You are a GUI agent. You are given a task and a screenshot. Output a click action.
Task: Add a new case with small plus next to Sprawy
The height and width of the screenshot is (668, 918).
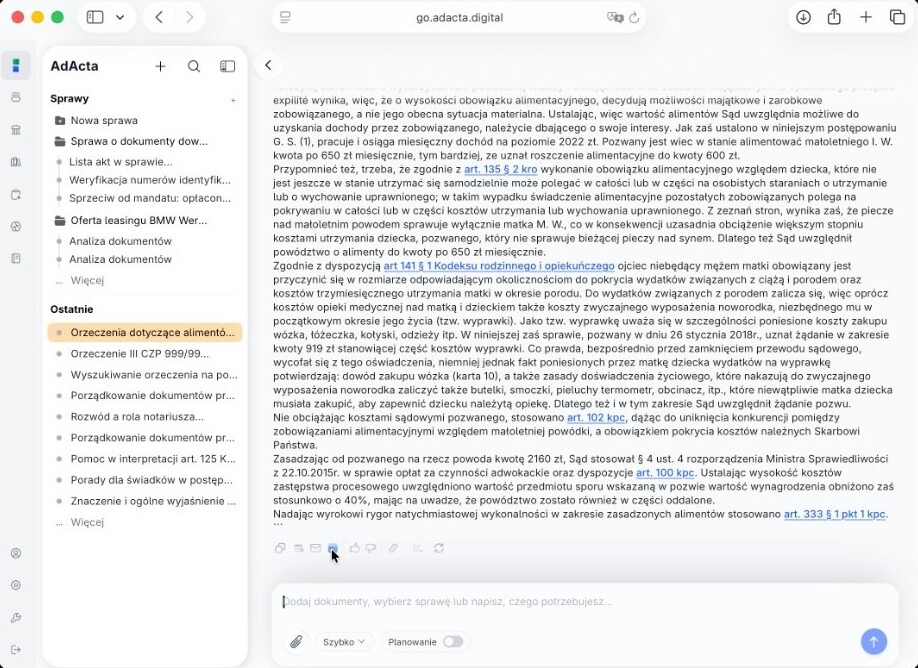[x=233, y=100]
